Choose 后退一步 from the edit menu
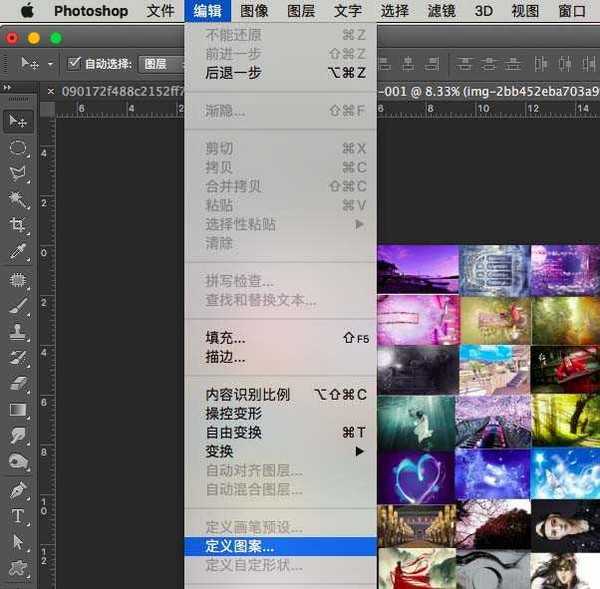 click(x=280, y=73)
